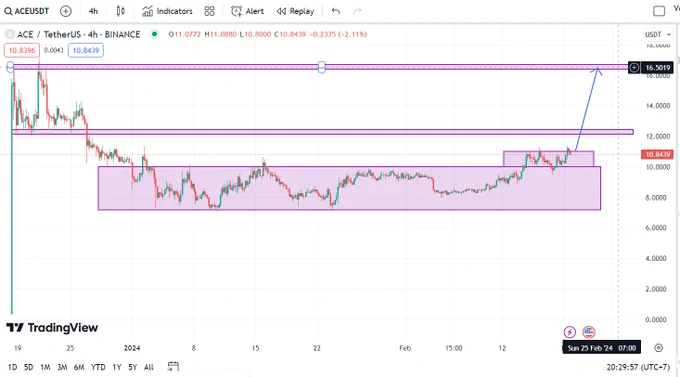
Task: Click the purple lightning events icon
Action: pos(569,332)
